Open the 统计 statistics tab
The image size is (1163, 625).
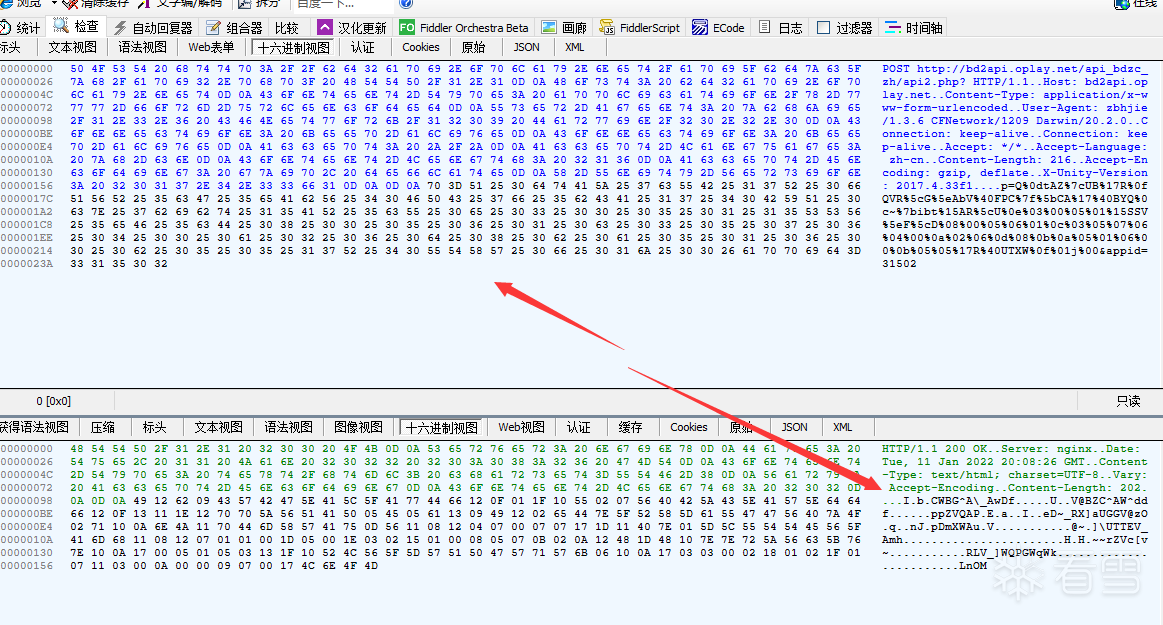22,28
